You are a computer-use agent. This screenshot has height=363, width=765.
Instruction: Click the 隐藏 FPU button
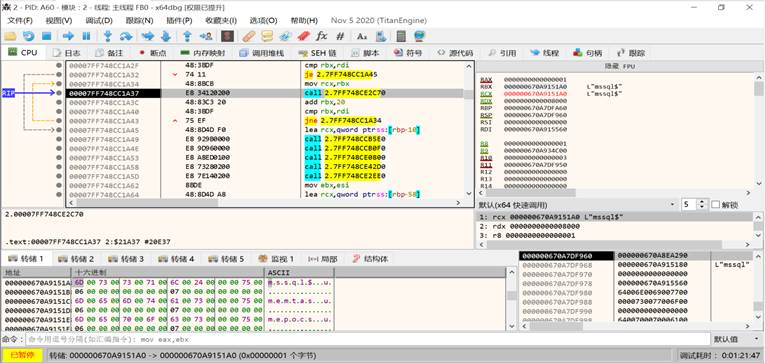tap(620, 66)
